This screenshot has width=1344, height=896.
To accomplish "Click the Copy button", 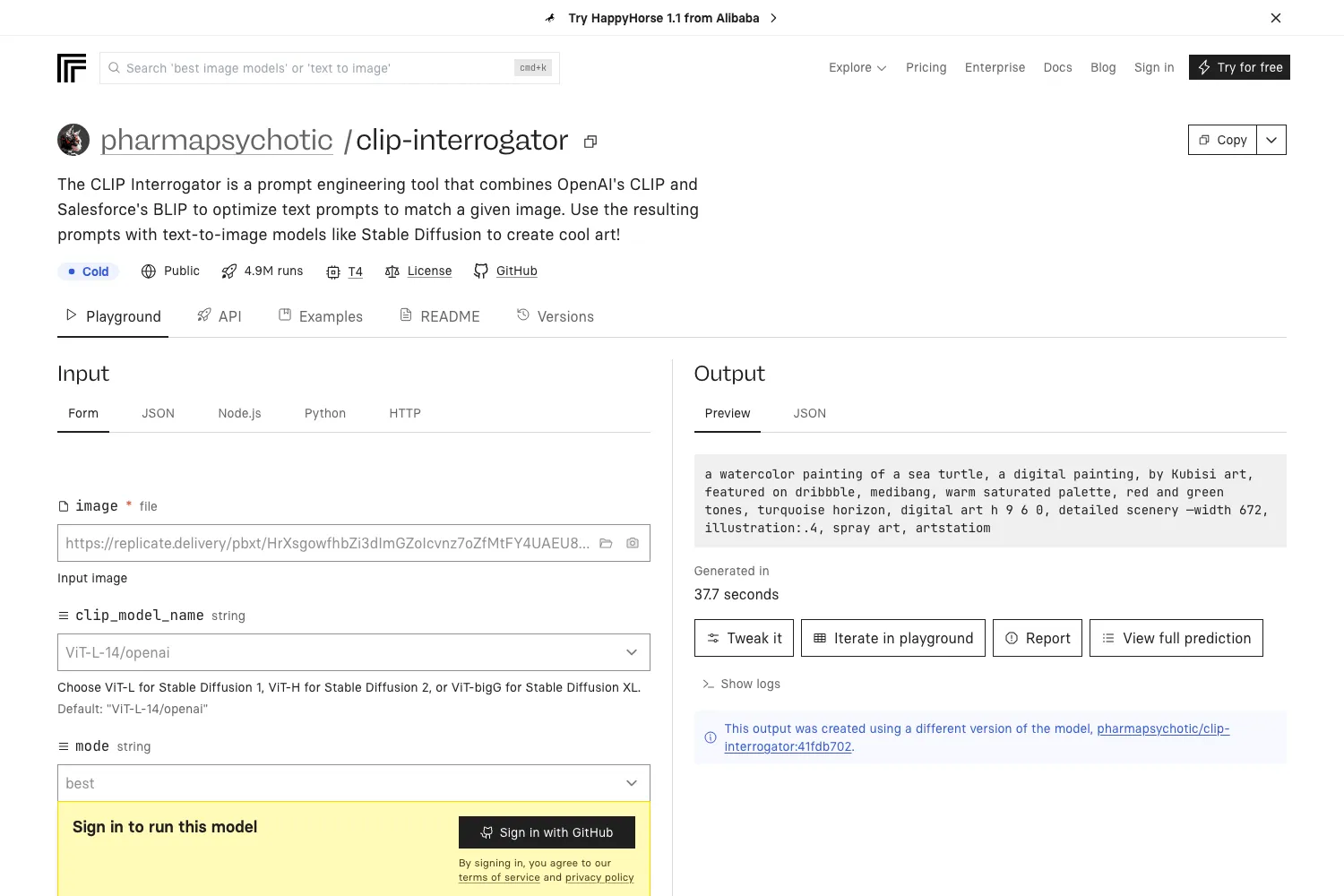I will pos(1223,140).
